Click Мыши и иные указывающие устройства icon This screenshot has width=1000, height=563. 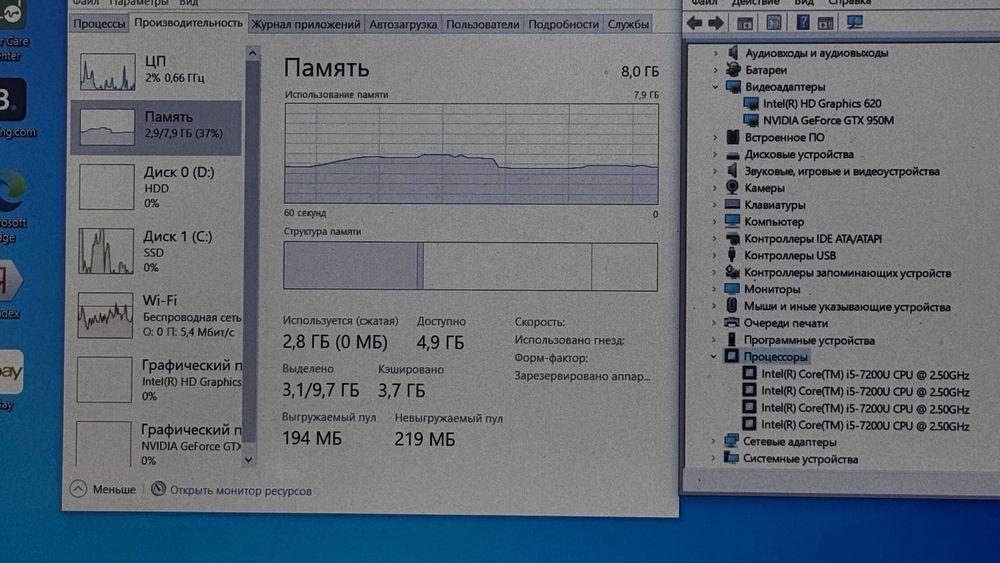pos(732,306)
